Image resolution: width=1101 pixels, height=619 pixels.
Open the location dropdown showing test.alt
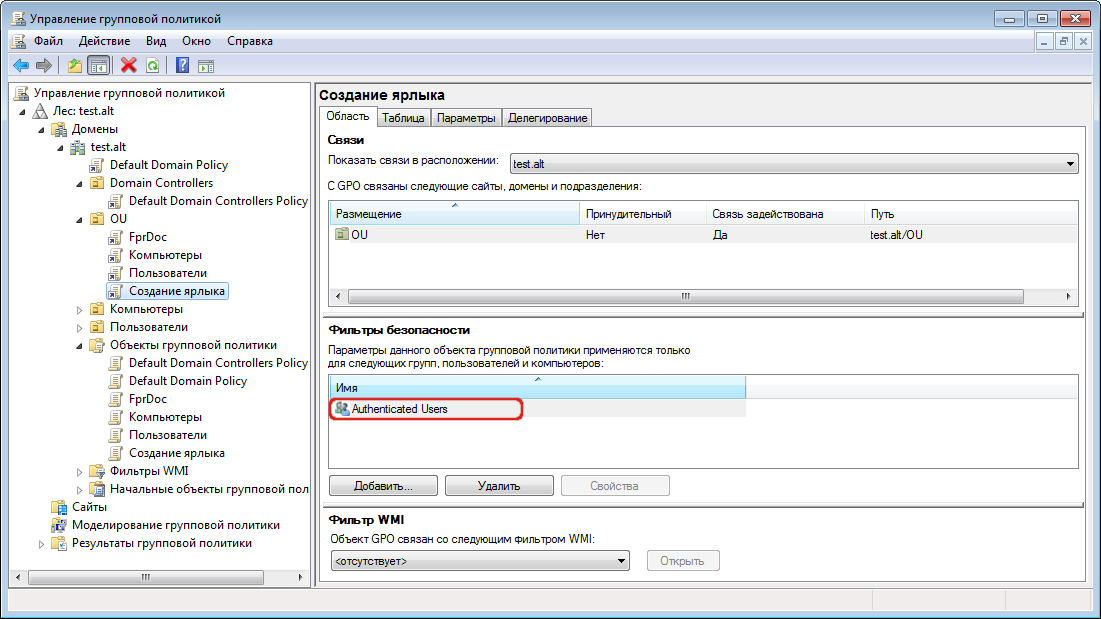(793, 164)
